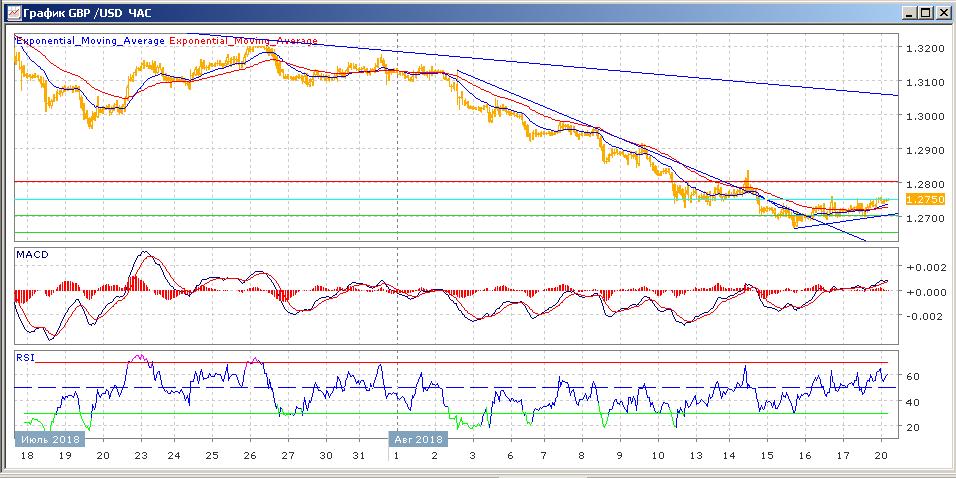Image resolution: width=956 pixels, height=478 pixels.
Task: Close the GBP/USD chart window
Action: pyautogui.click(x=942, y=13)
